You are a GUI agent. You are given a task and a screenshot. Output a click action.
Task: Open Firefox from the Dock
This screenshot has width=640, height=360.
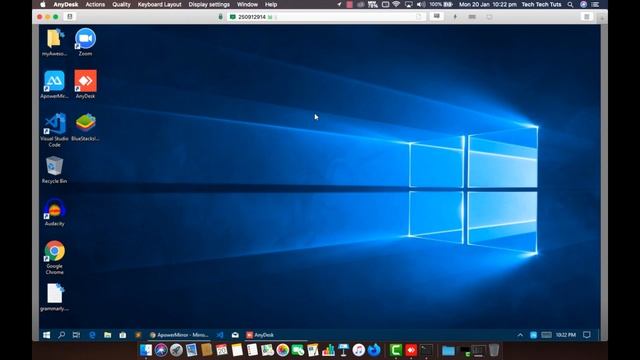click(x=374, y=350)
